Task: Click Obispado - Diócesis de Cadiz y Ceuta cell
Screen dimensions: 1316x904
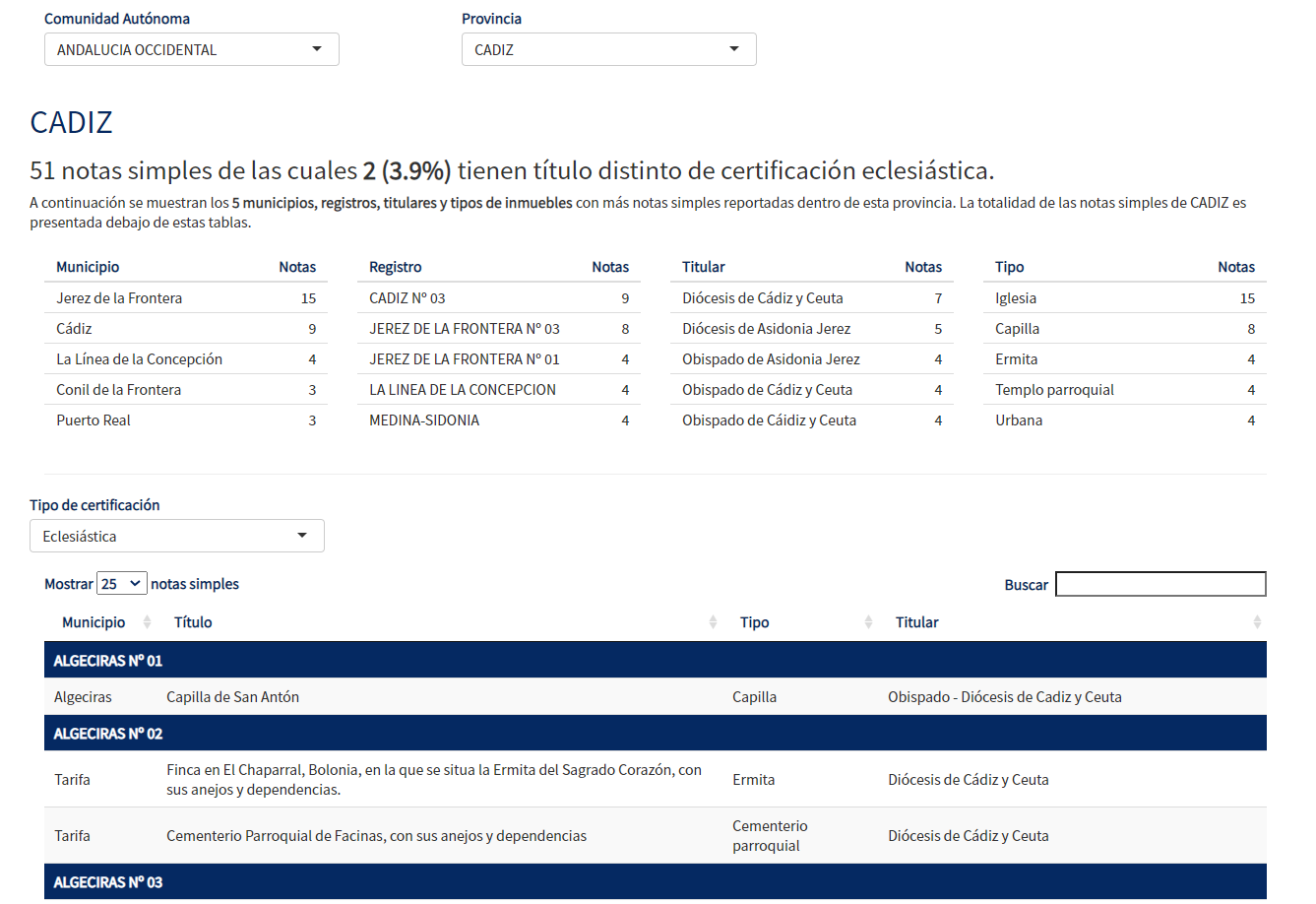Action: pos(1005,696)
